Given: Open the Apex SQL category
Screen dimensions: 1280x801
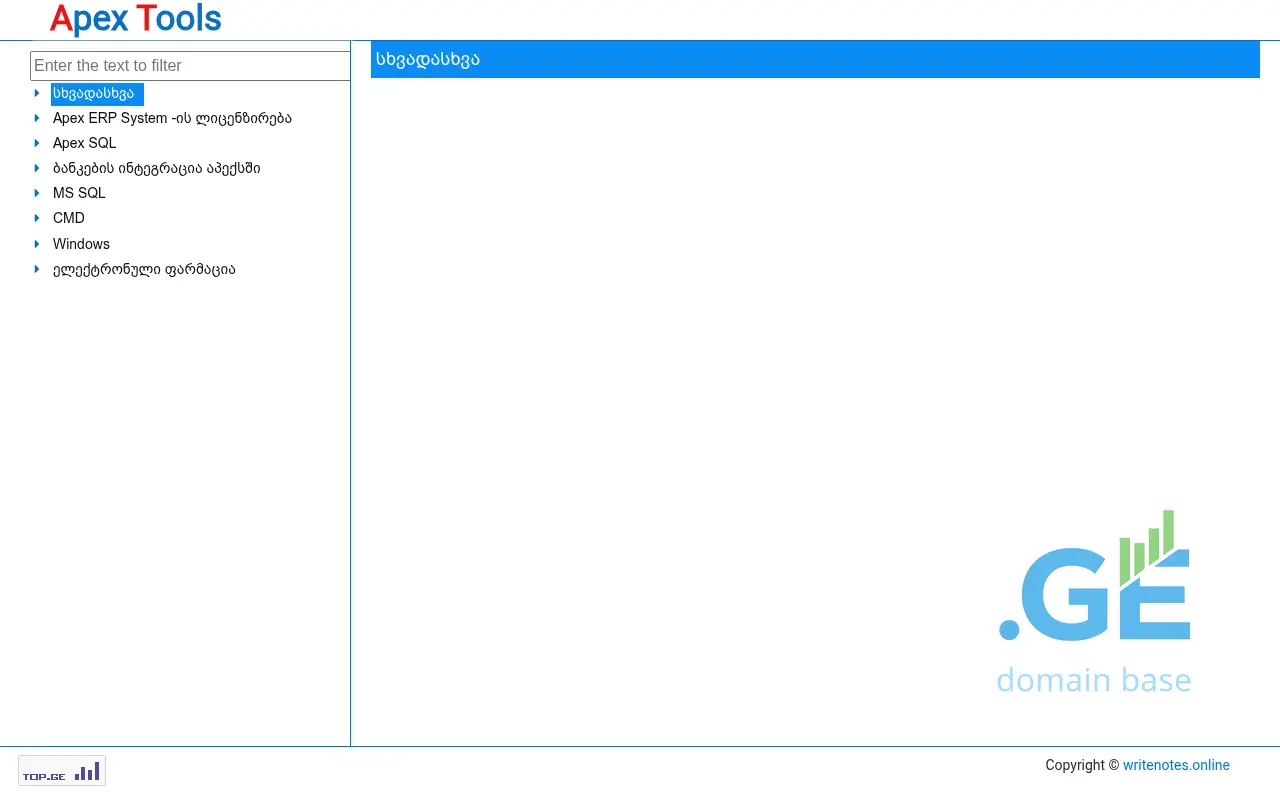Looking at the screenshot, I should tap(84, 143).
